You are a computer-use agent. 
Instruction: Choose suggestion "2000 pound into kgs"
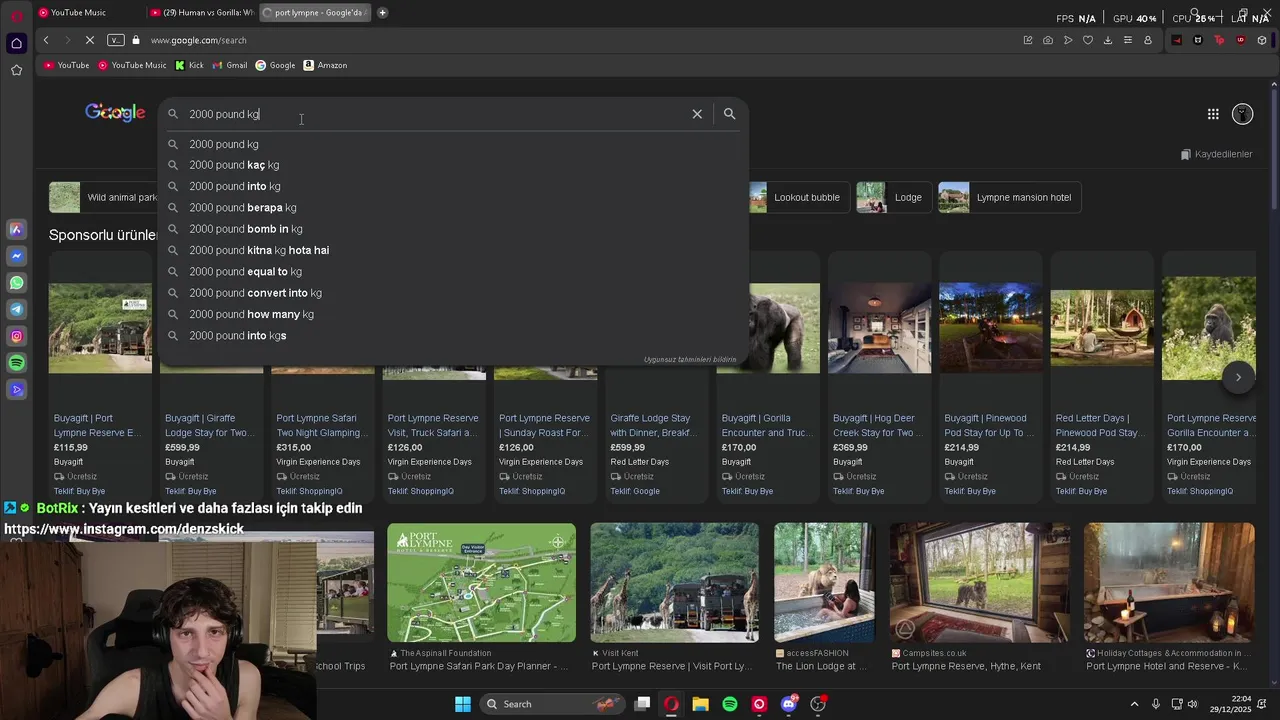[x=453, y=335]
